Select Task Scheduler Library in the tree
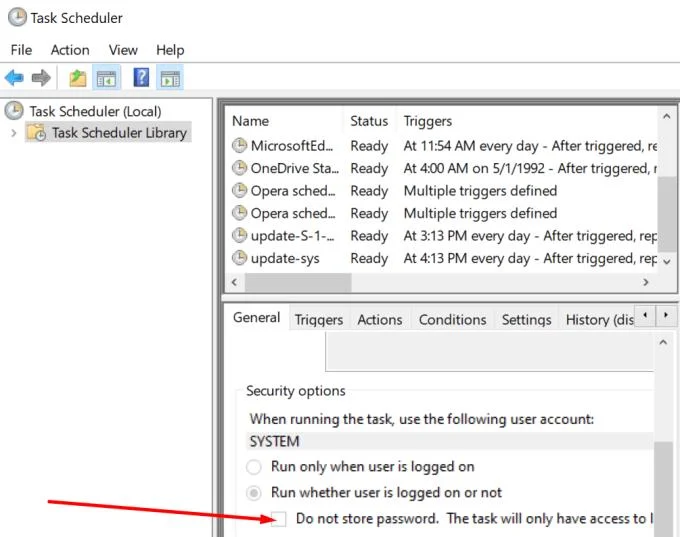The width and height of the screenshot is (680, 537). (119, 132)
